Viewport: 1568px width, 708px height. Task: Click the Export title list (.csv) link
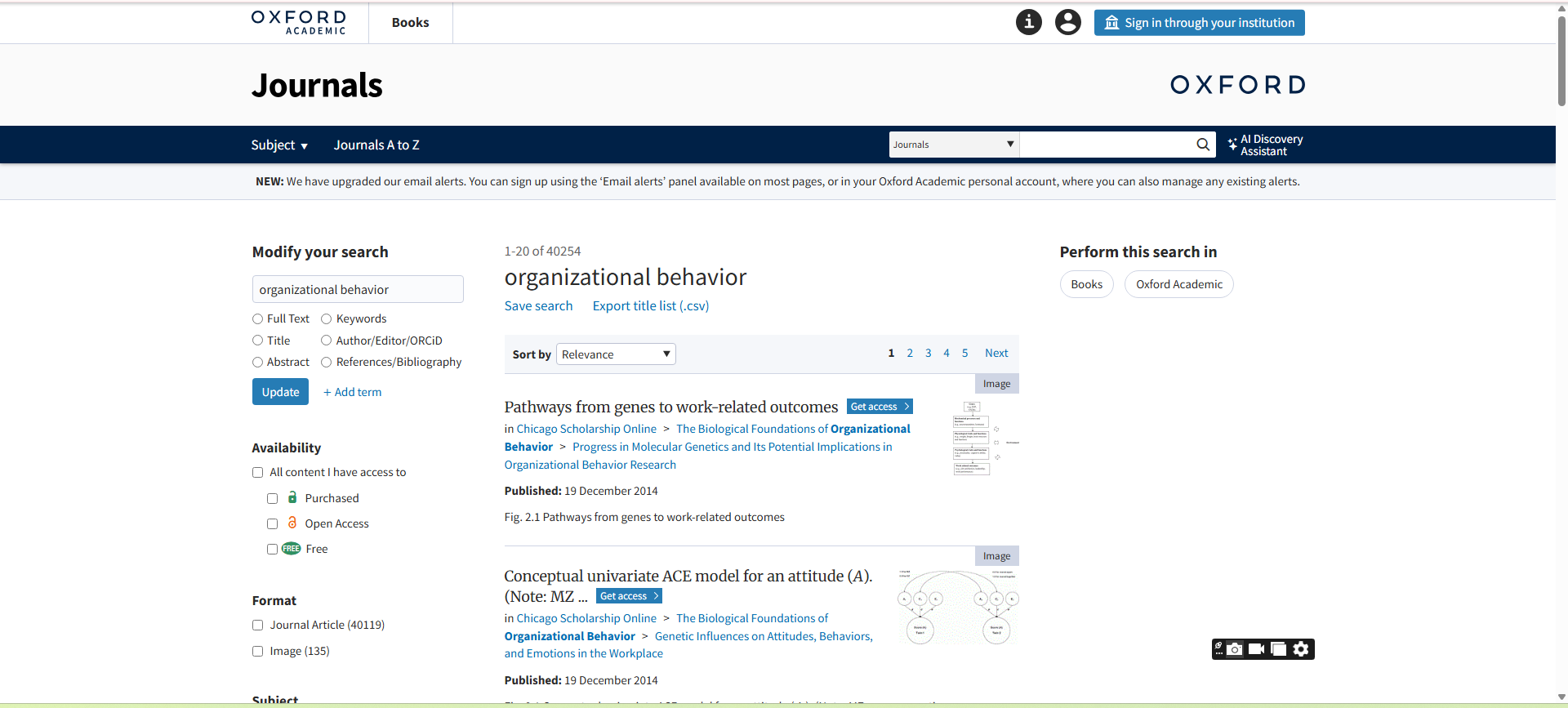(x=650, y=306)
